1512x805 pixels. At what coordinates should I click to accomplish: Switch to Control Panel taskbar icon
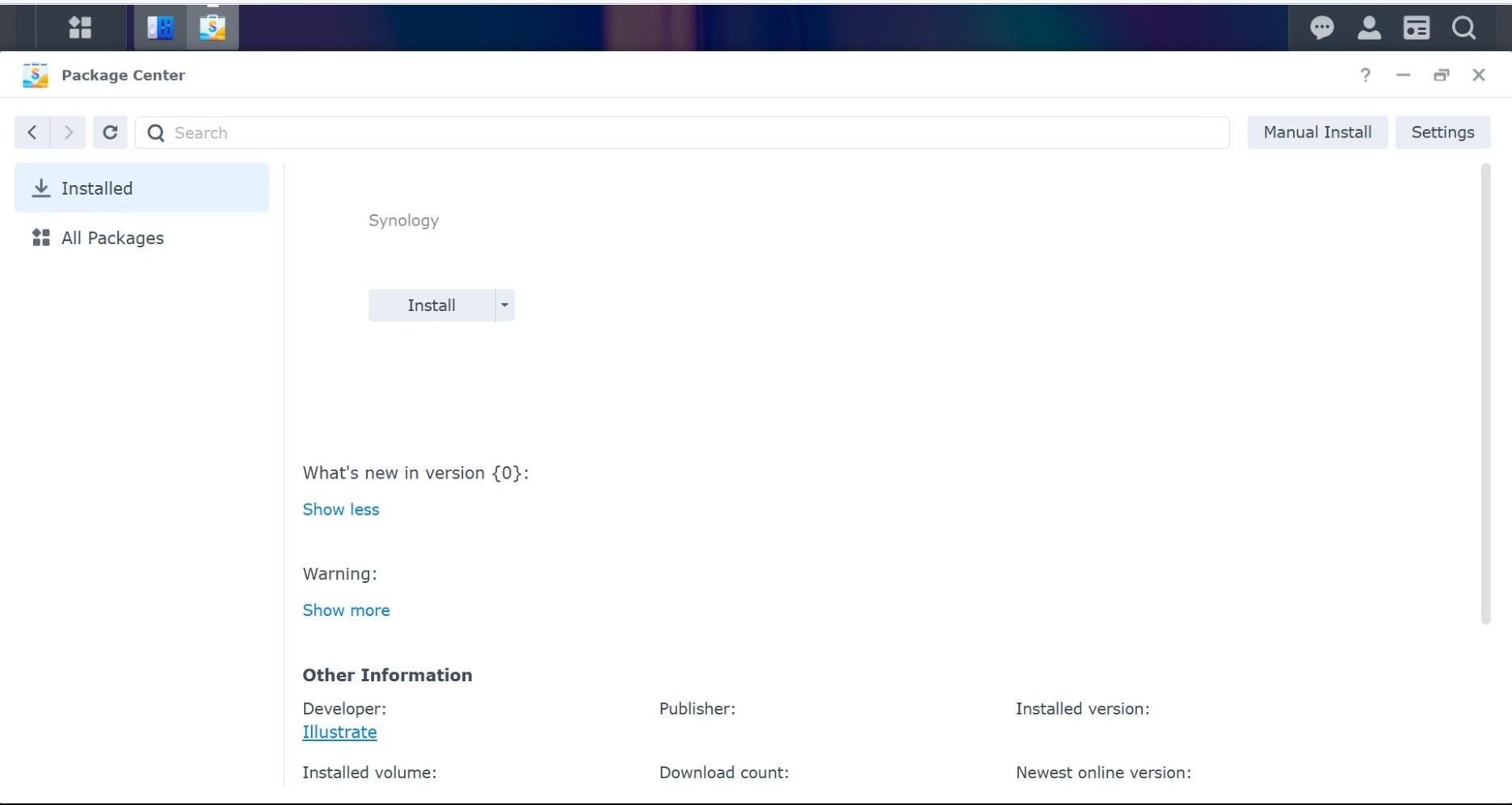[x=160, y=27]
